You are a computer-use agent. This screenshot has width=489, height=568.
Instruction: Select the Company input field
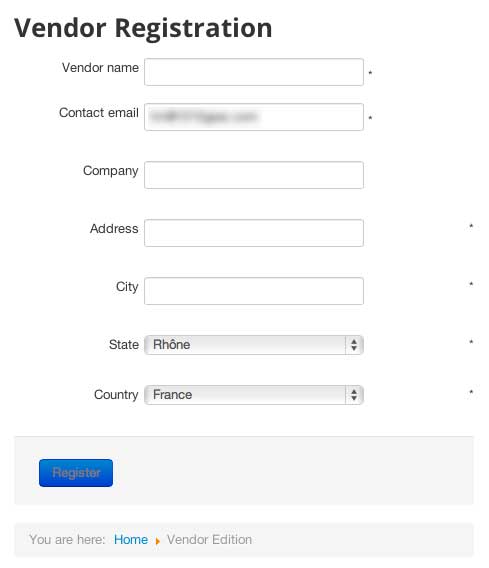coord(254,175)
